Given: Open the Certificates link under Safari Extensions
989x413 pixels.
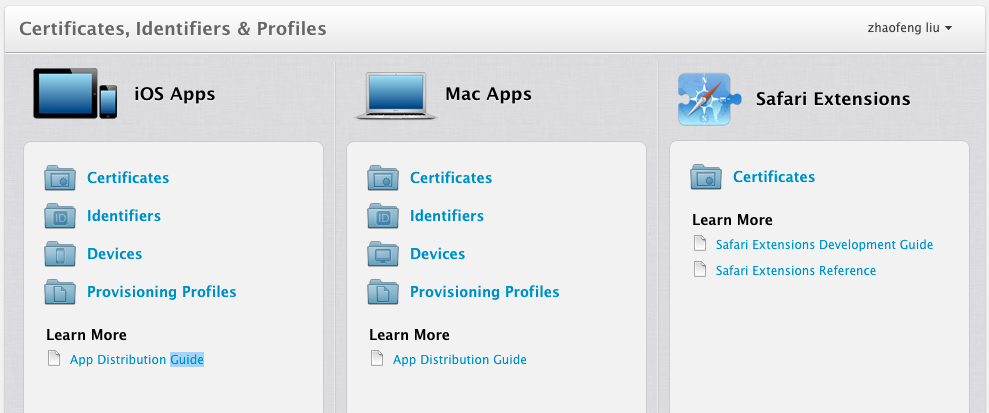Looking at the screenshot, I should click(774, 177).
